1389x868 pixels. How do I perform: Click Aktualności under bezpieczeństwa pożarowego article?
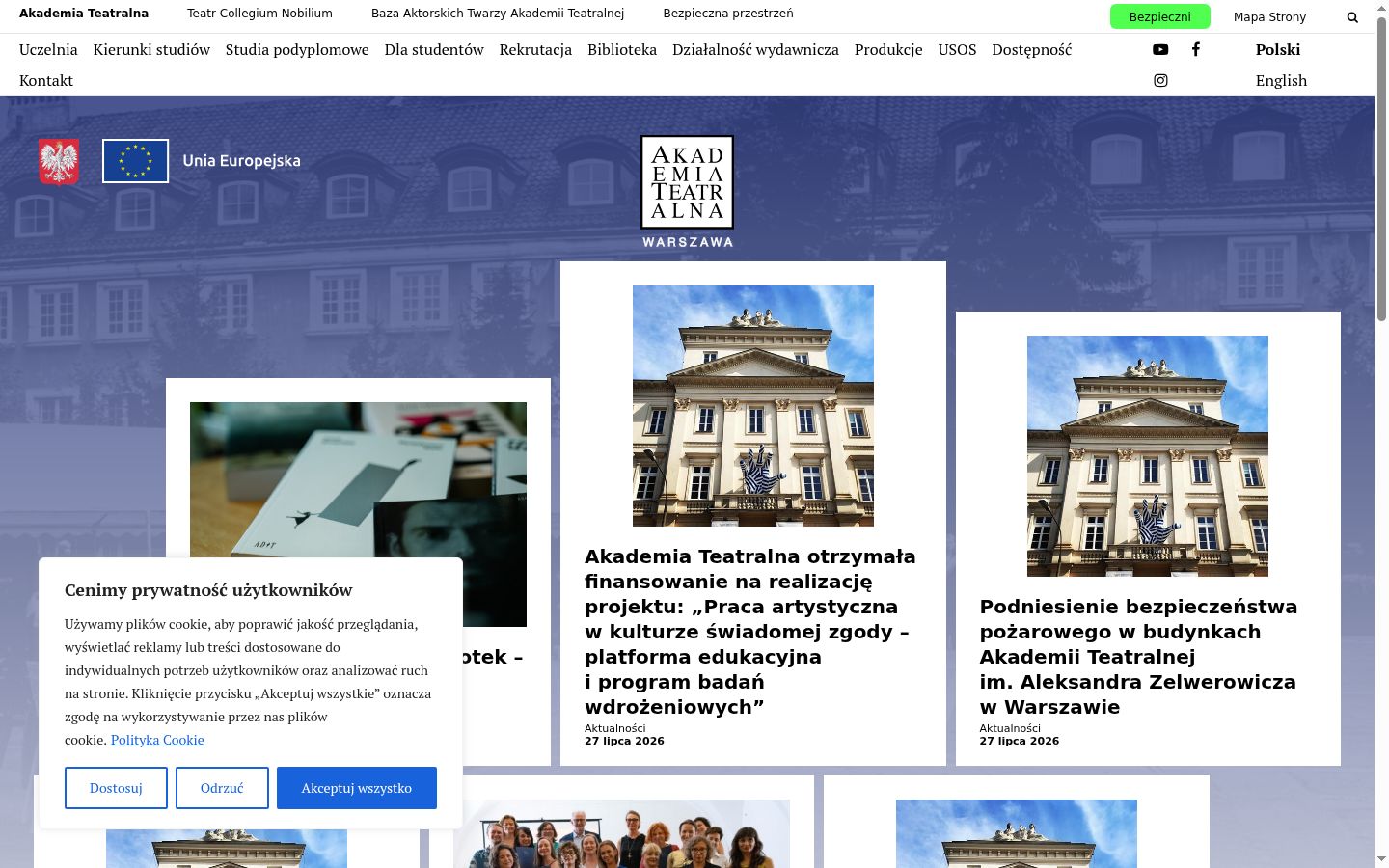1010,728
